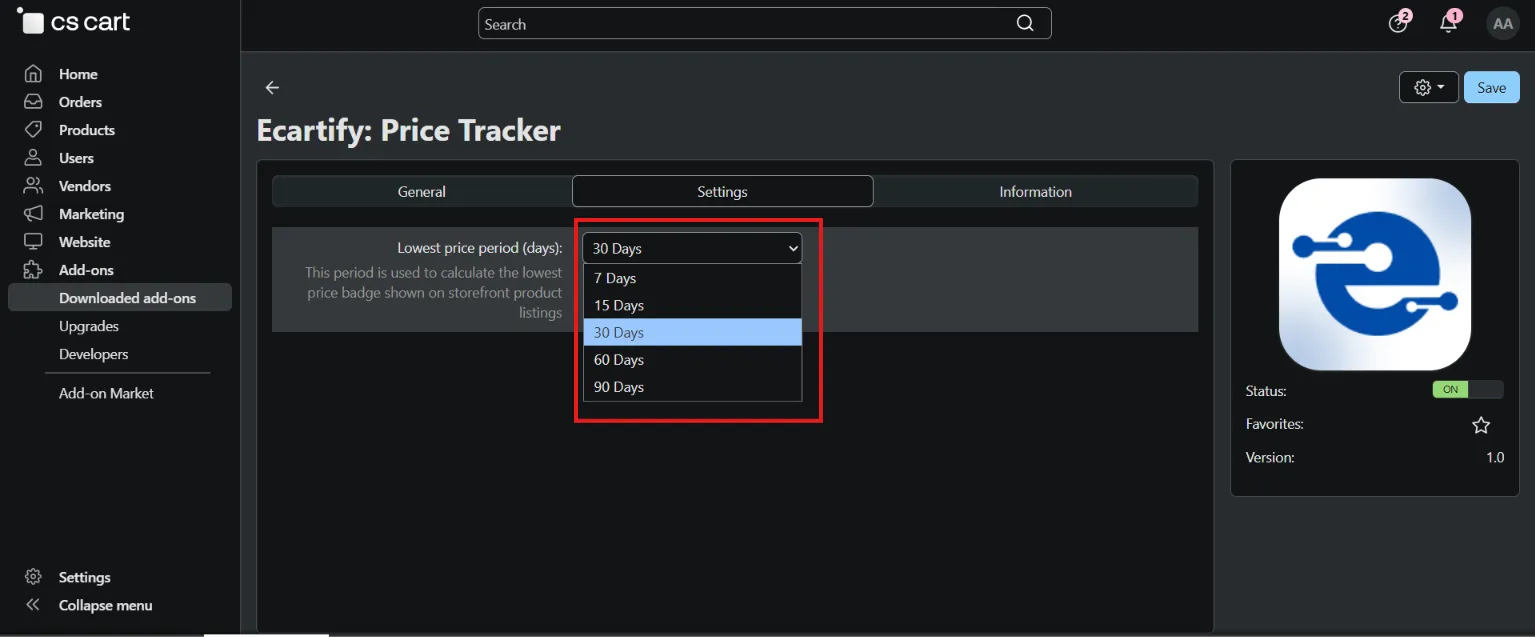Click the Version value 1.0
The height and width of the screenshot is (637, 1535).
pos(1494,457)
